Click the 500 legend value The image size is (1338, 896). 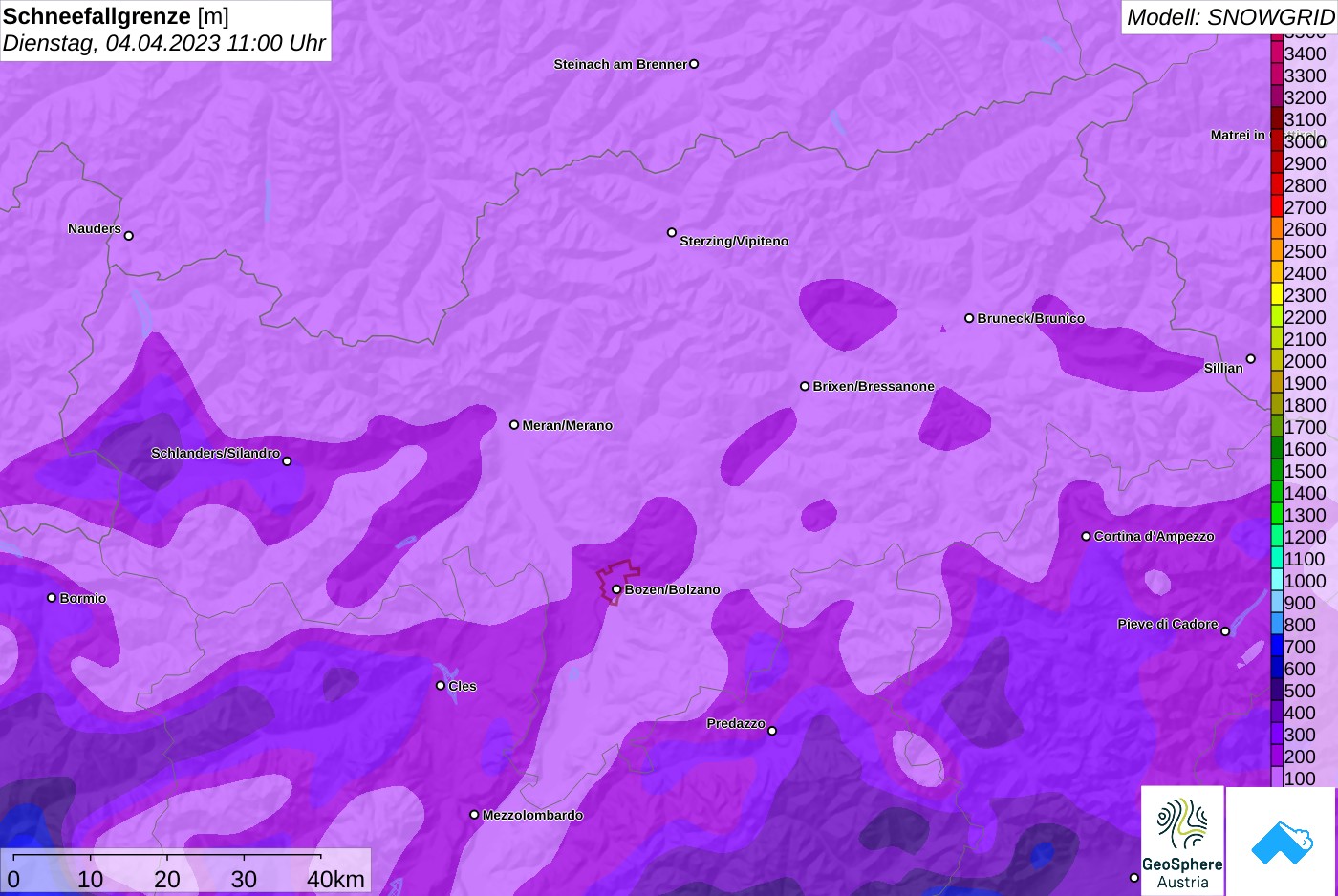[1300, 691]
